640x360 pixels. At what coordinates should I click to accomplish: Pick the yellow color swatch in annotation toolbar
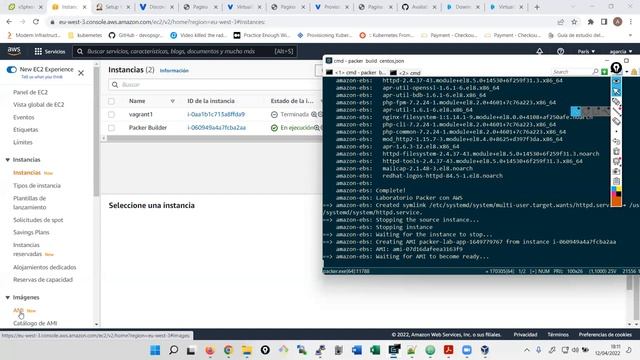coord(619,189)
